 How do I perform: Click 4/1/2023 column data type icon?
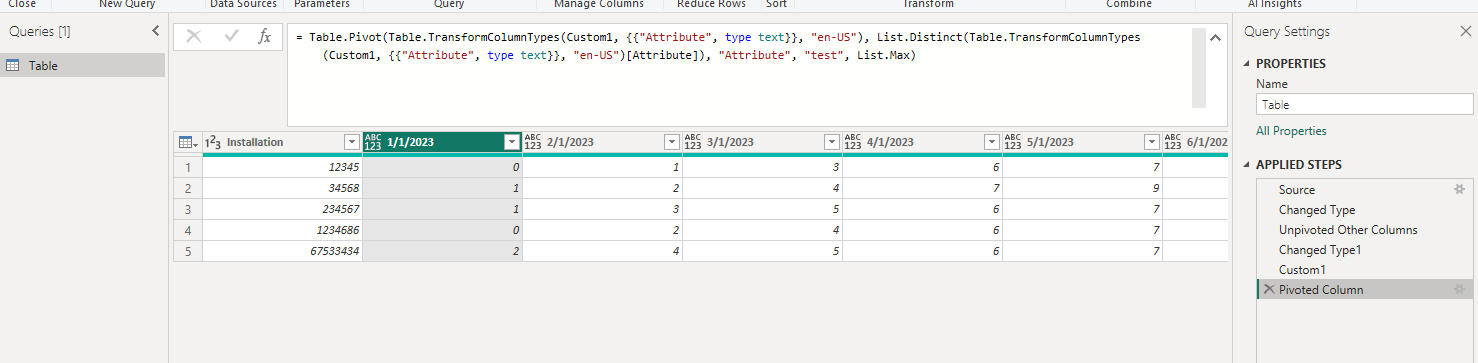pos(853,142)
